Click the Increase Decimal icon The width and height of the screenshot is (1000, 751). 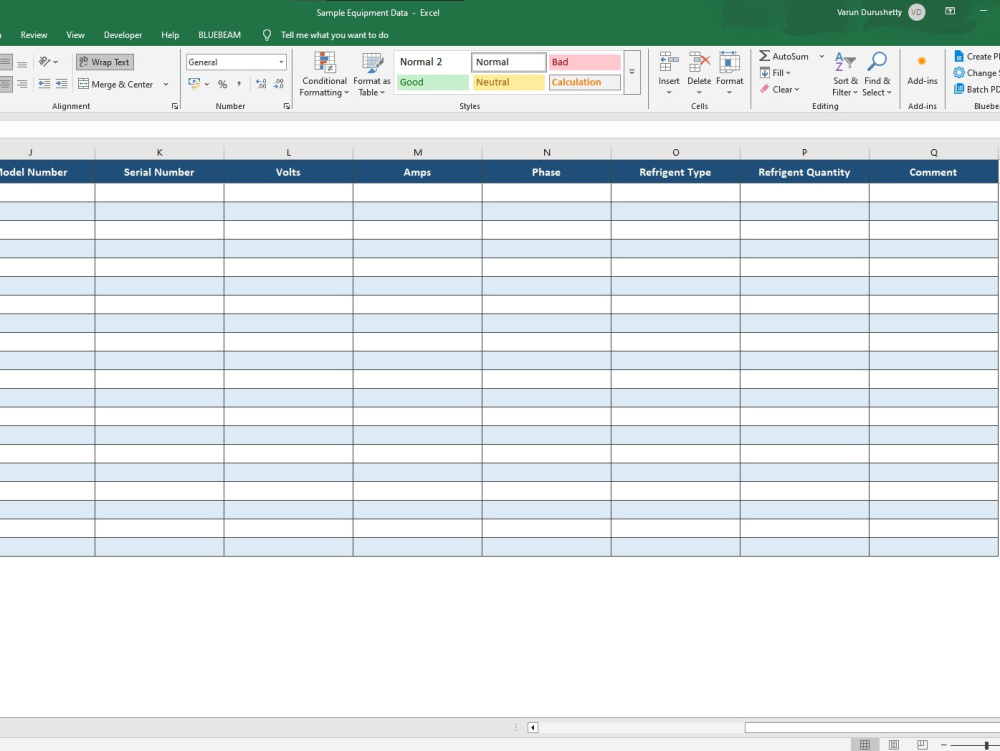pyautogui.click(x=261, y=84)
